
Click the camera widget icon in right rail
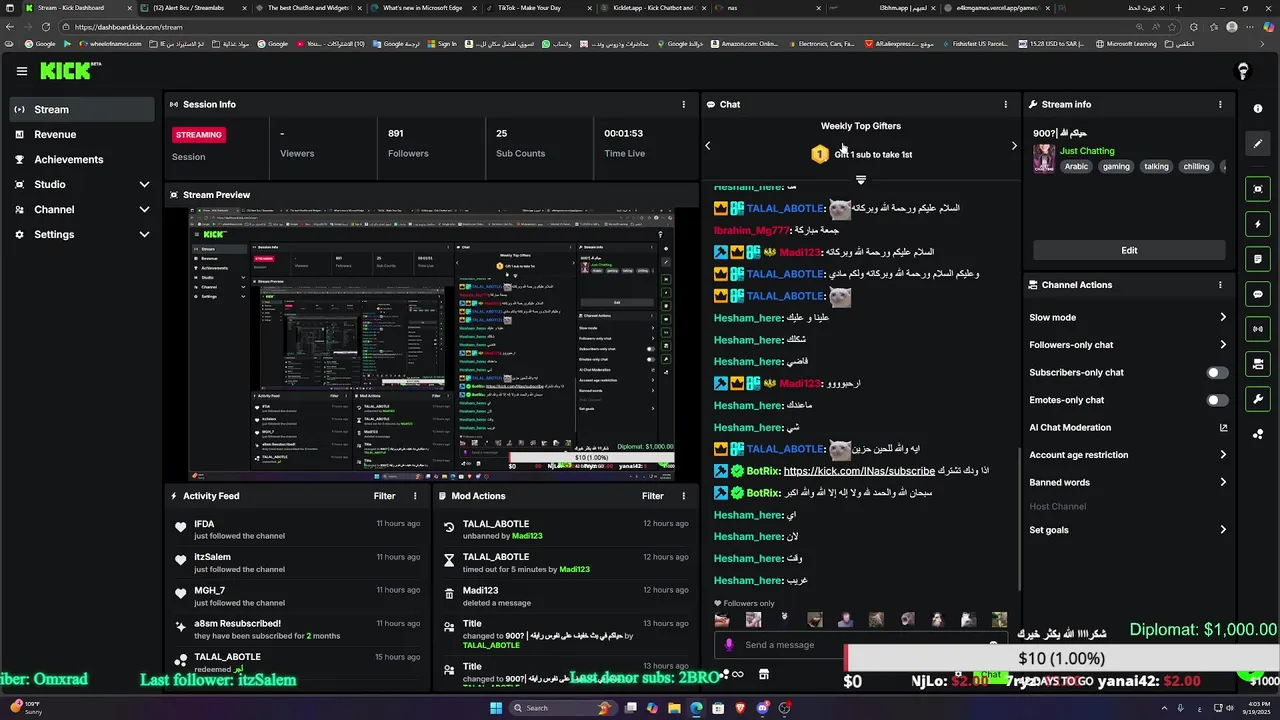[1258, 364]
